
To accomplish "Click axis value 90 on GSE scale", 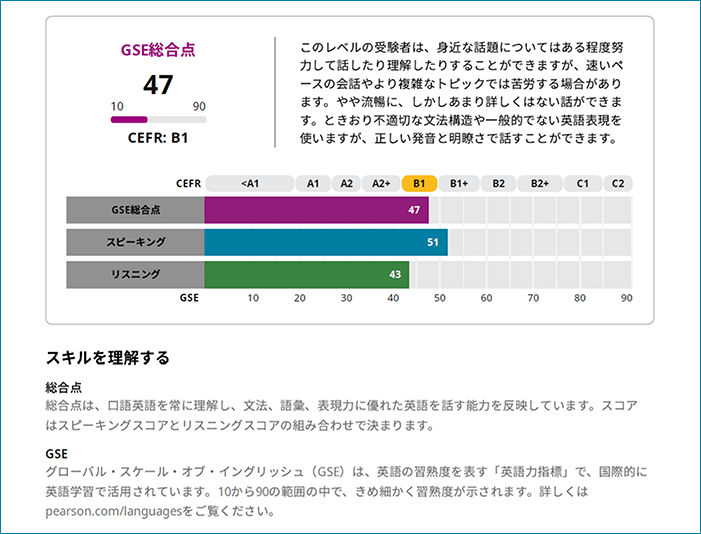I will [x=626, y=298].
